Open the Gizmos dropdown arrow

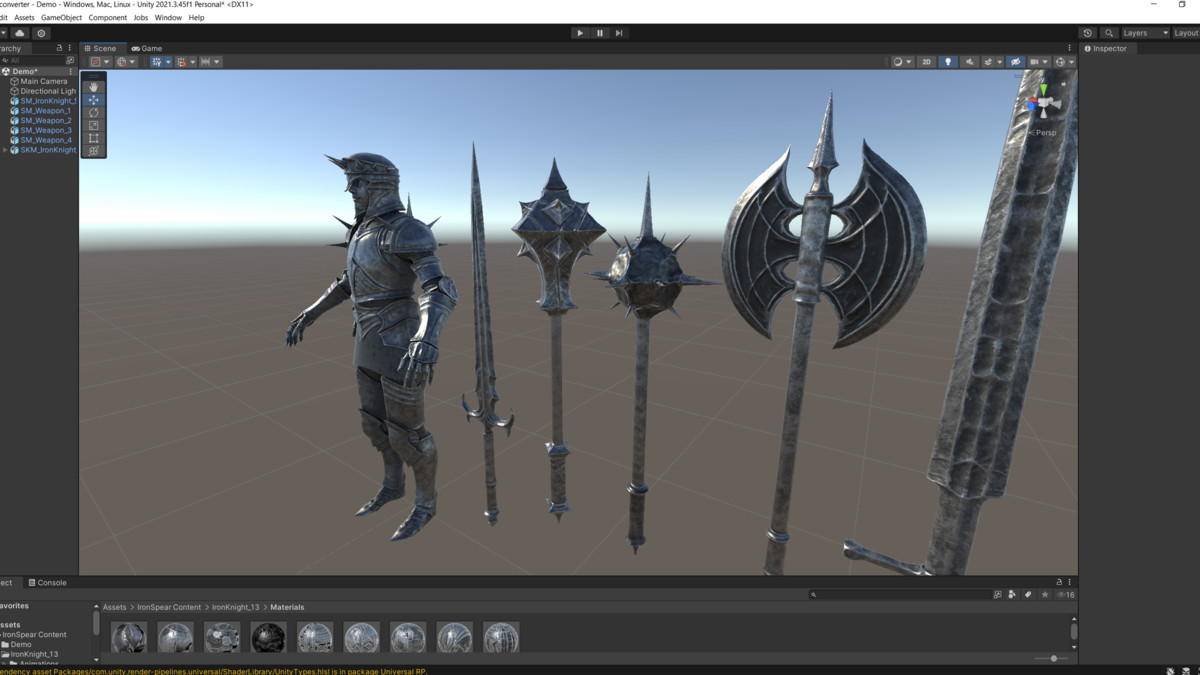(1072, 62)
